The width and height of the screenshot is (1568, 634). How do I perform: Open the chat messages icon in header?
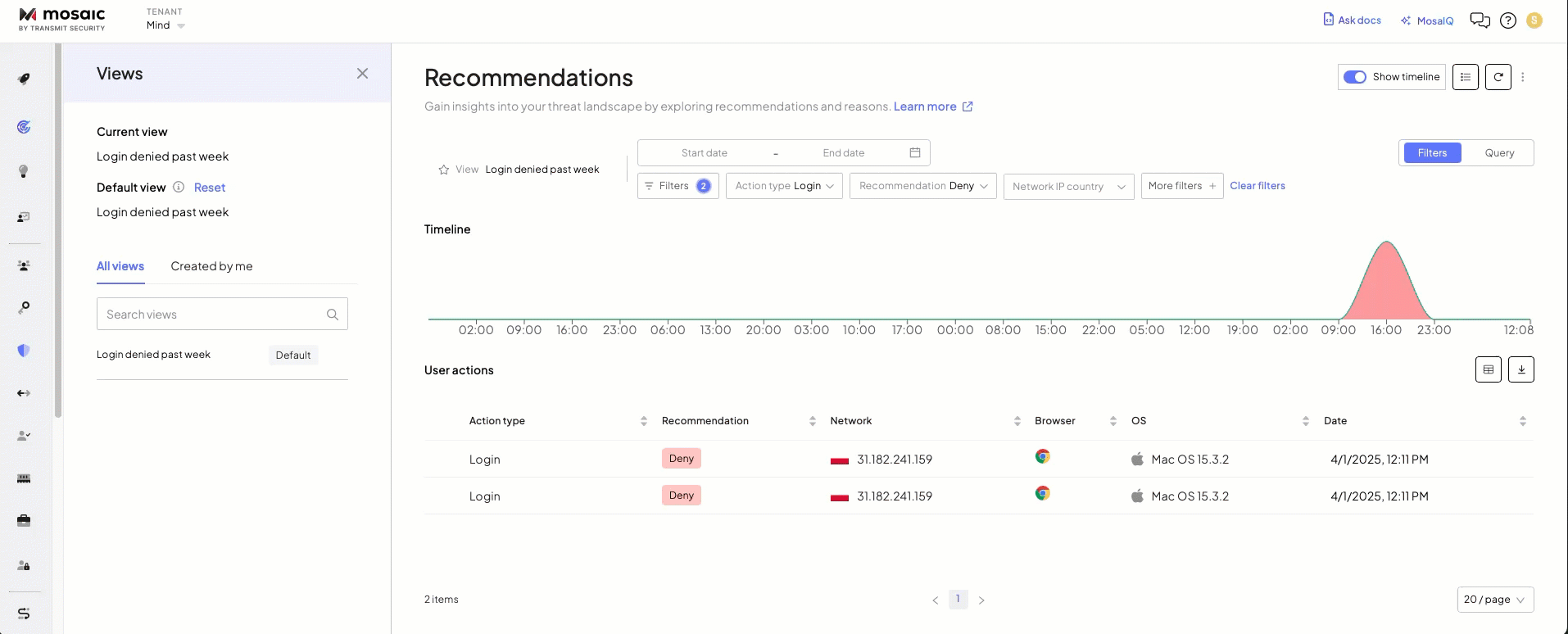pos(1480,20)
